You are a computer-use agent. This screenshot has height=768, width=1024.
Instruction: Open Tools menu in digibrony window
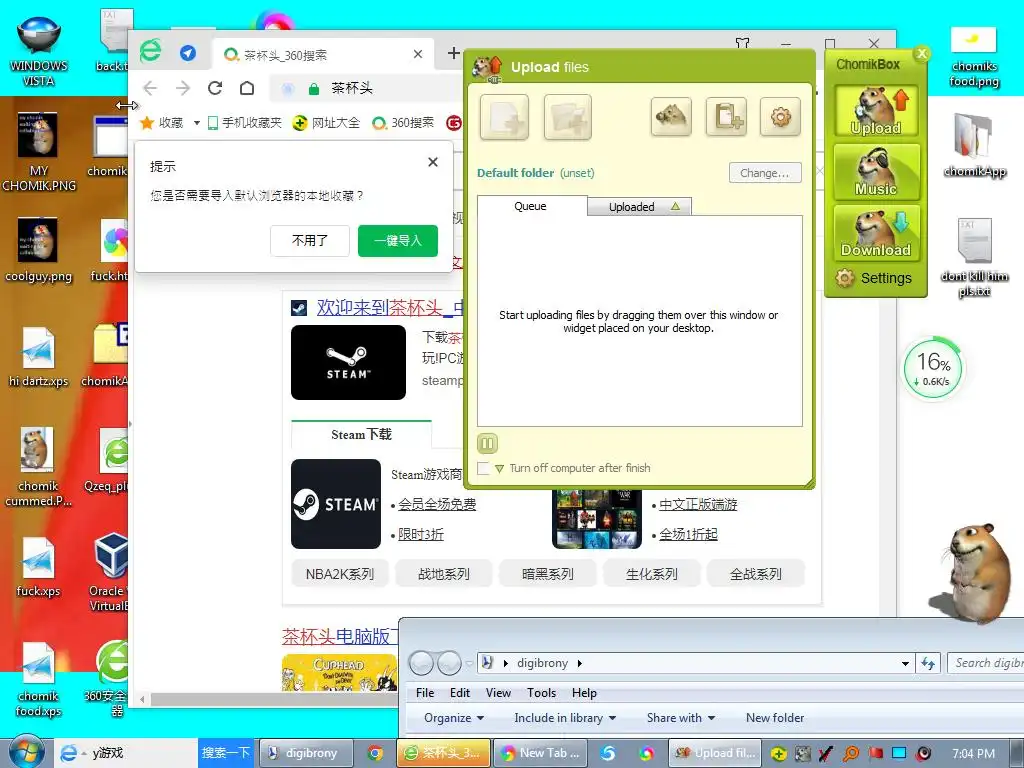(541, 693)
